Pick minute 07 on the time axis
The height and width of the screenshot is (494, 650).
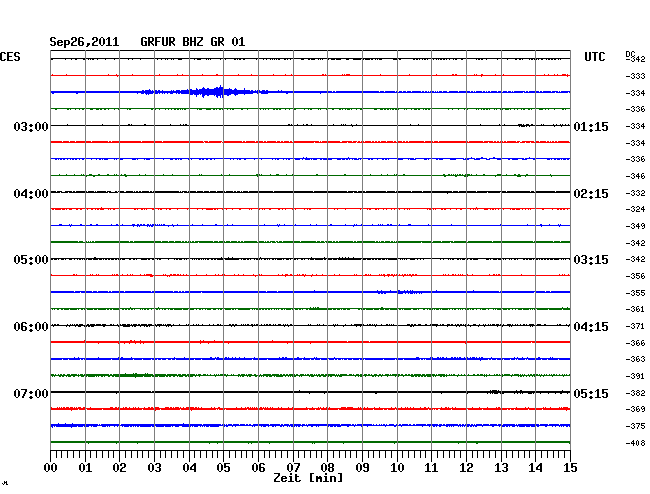[293, 468]
